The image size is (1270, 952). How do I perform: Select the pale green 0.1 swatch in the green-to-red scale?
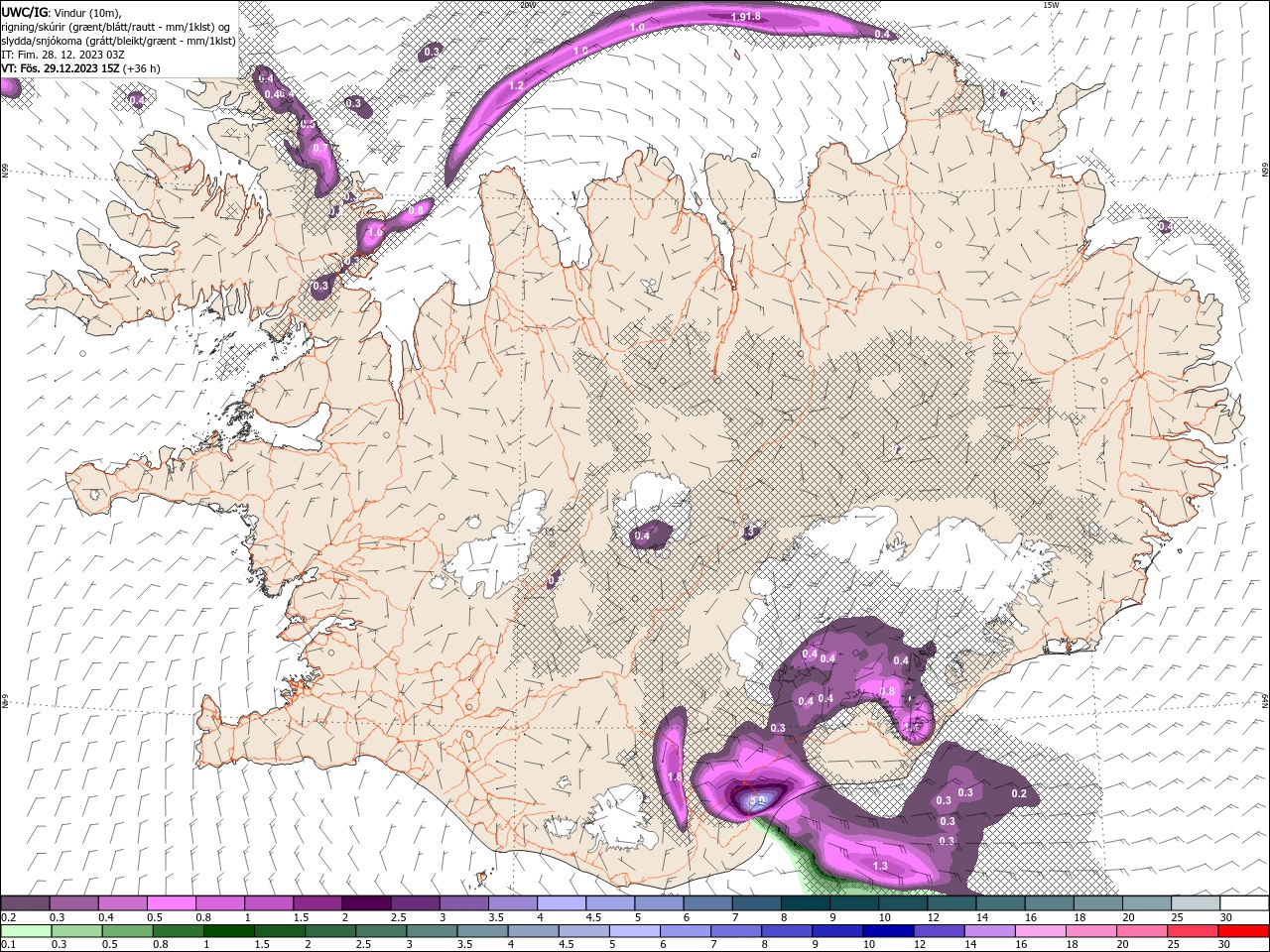tap(25, 930)
